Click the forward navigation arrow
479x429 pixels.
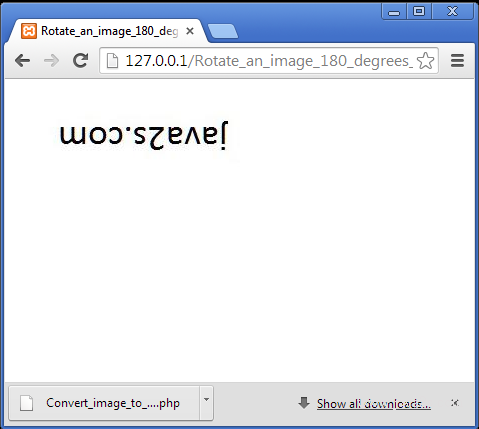(51, 61)
